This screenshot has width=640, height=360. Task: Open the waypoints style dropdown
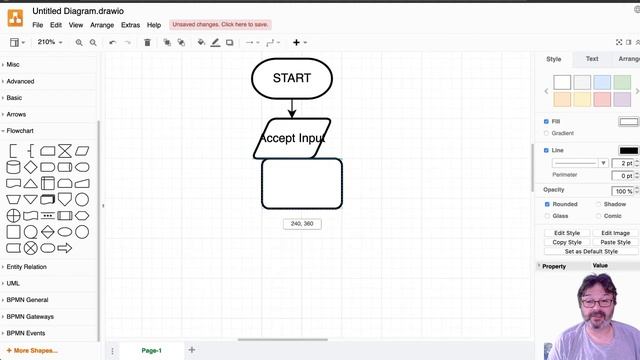pyautogui.click(x=273, y=42)
